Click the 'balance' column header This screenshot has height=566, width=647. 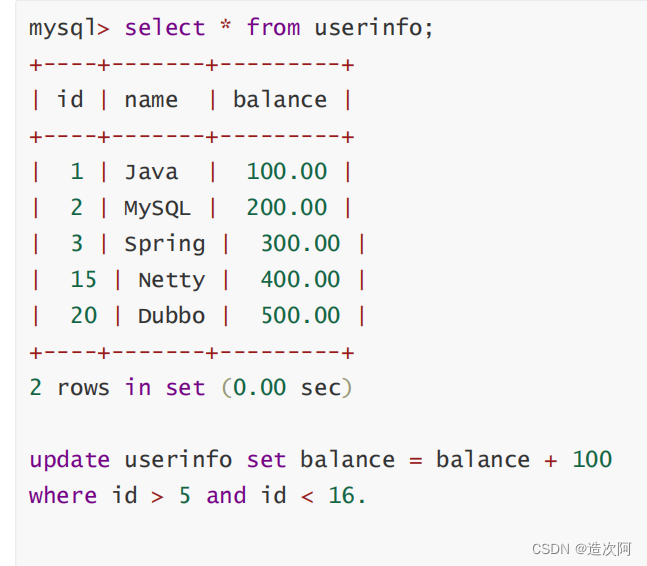pos(279,99)
